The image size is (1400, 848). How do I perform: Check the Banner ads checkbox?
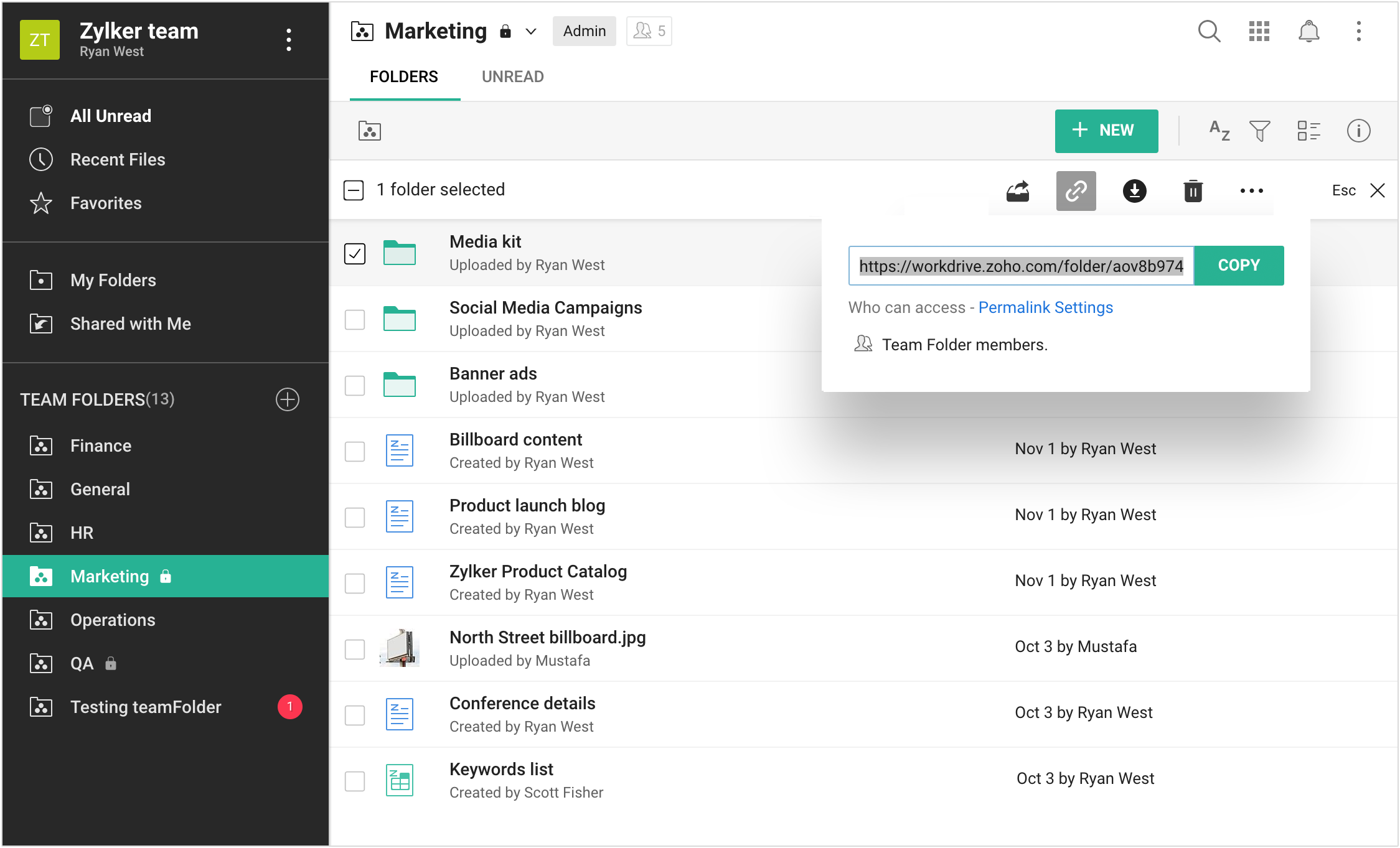pos(355,385)
